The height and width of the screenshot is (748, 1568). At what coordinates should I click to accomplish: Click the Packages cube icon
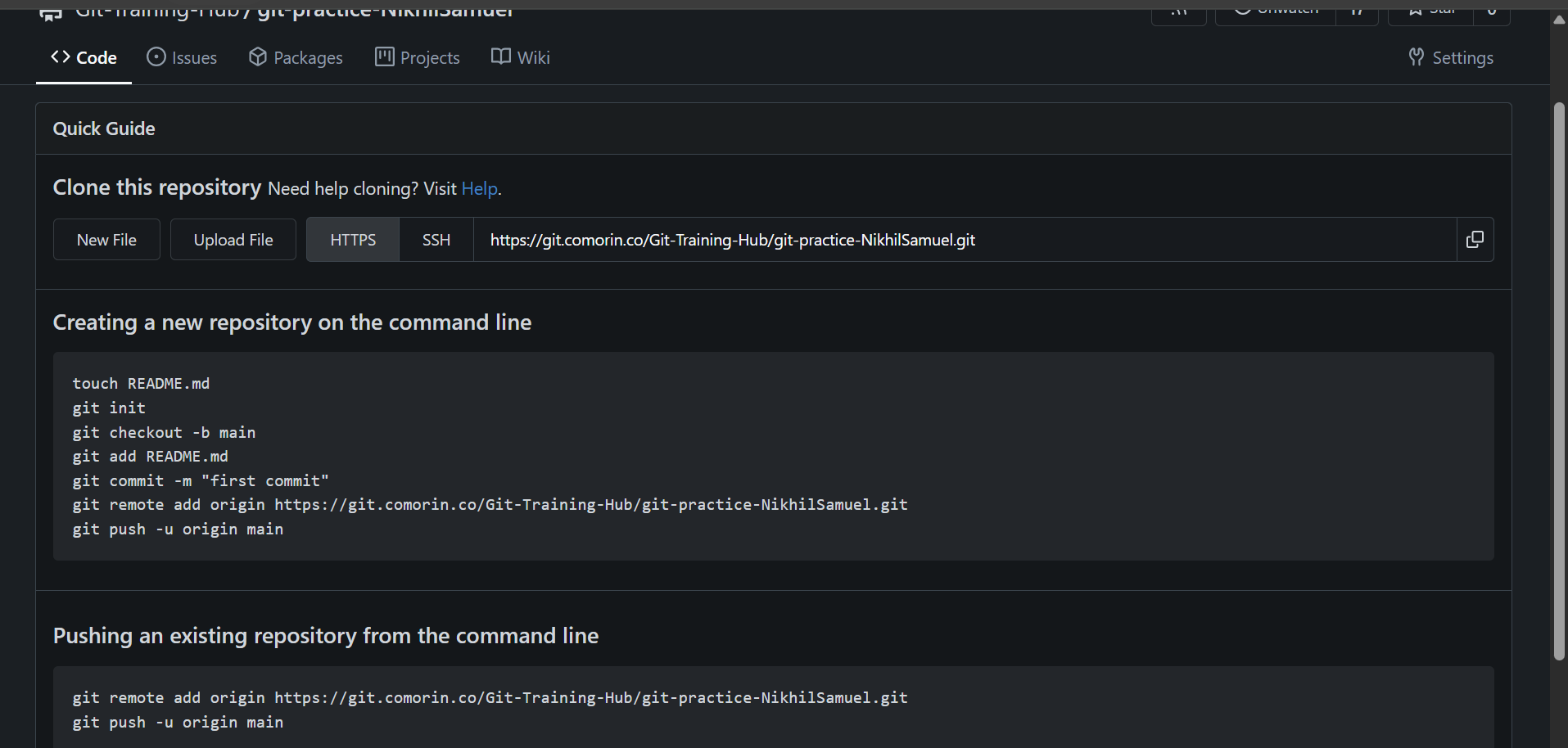click(x=258, y=57)
